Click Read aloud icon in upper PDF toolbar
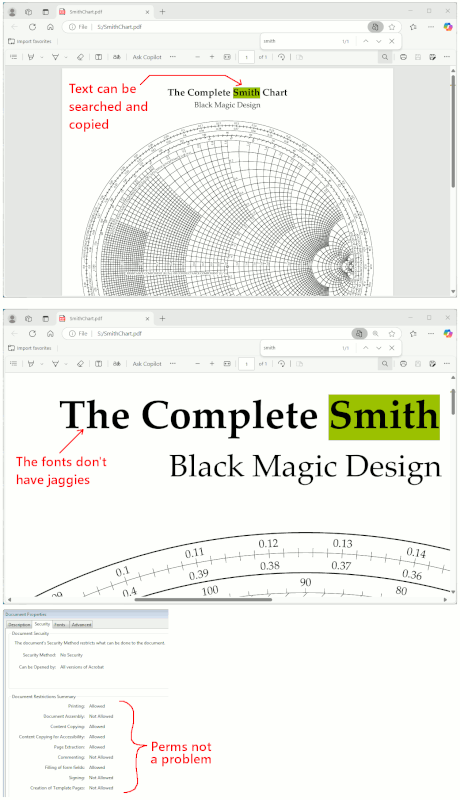This screenshot has width=460, height=800. coord(117,57)
